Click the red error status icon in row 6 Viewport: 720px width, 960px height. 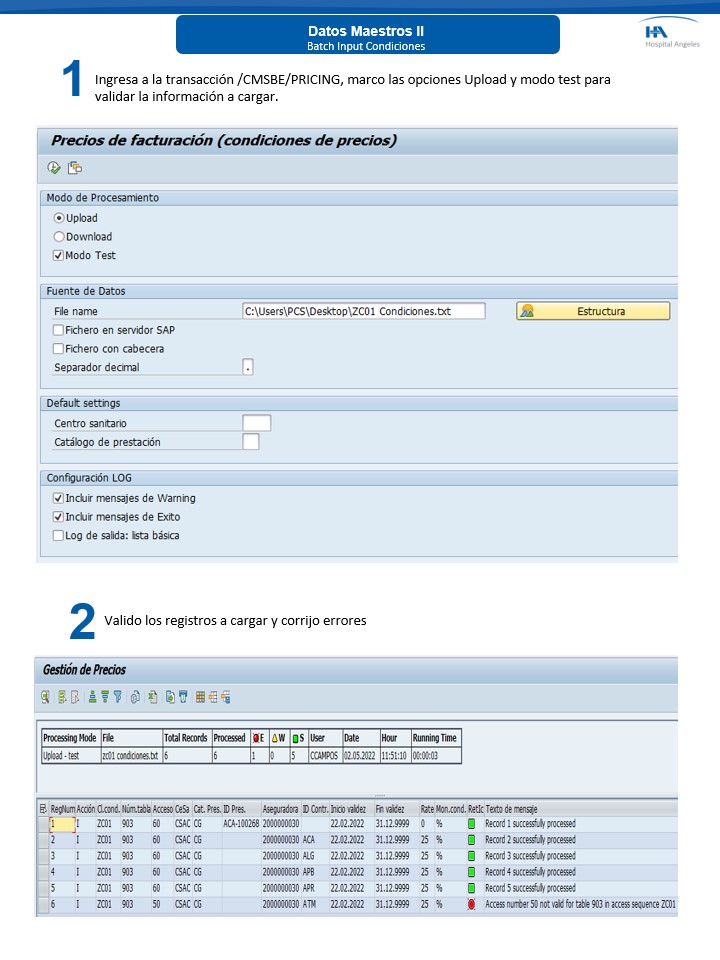tap(470, 904)
